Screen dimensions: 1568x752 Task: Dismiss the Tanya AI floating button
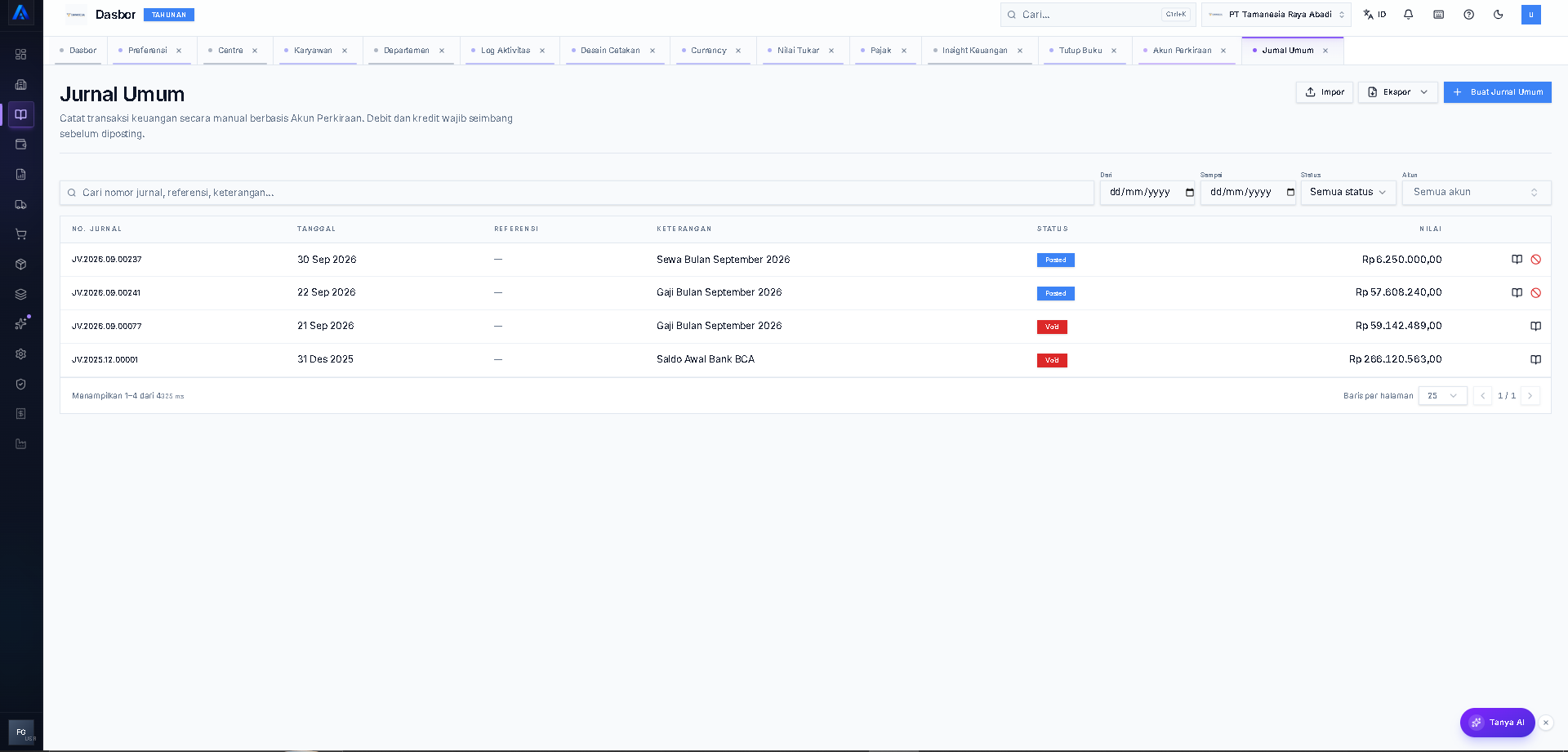[x=1546, y=723]
